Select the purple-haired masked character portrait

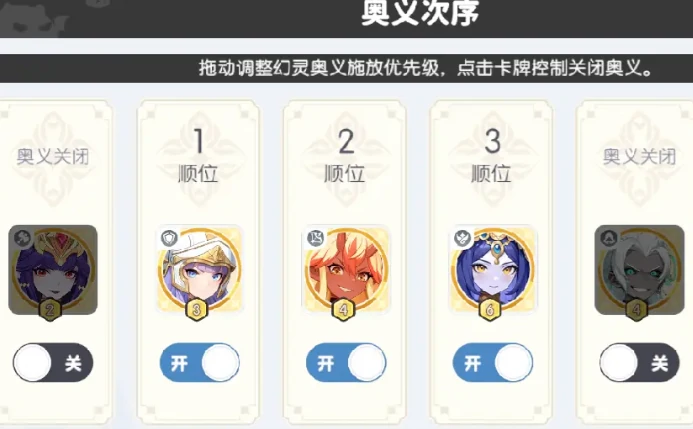53,270
